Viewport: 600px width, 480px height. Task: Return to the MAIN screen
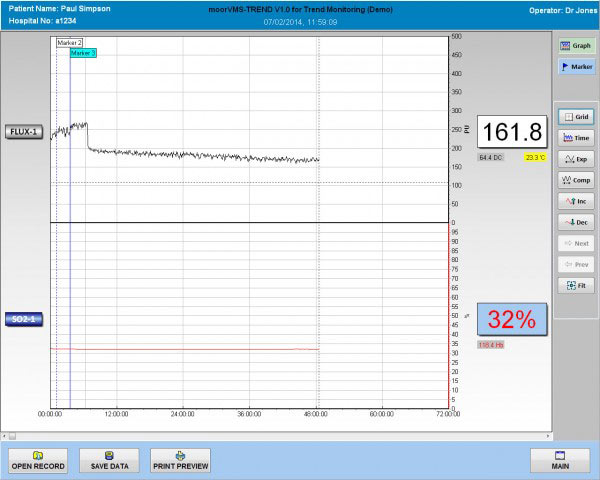click(x=560, y=460)
